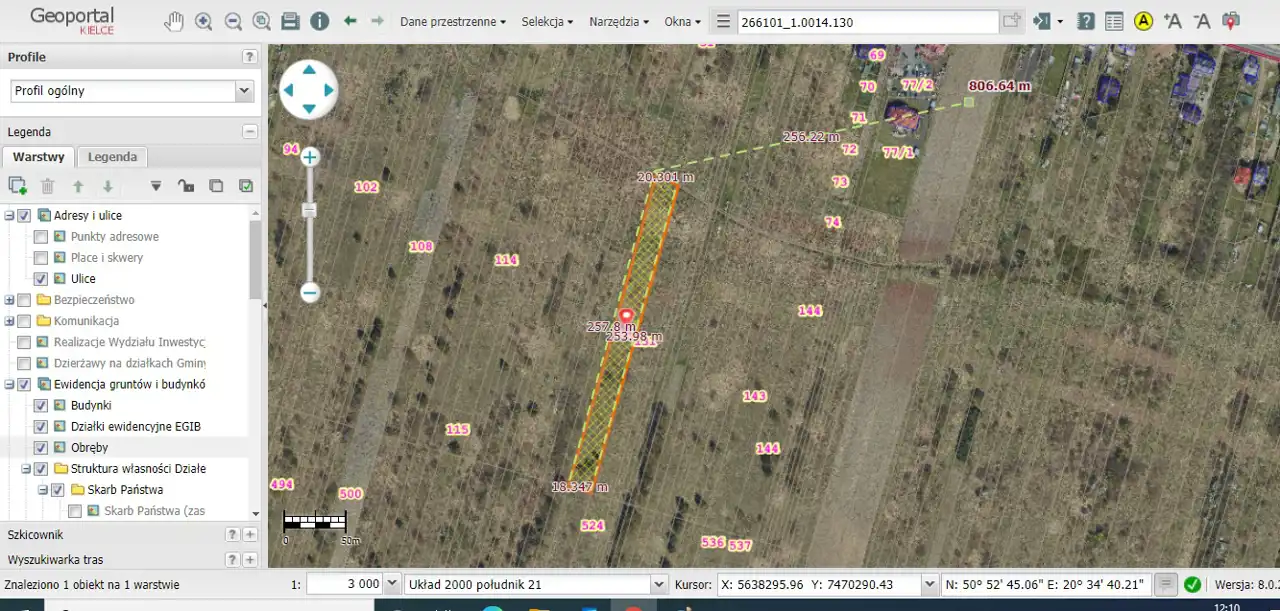Enable the Punkty adresowe layer
1280x611 pixels.
tap(41, 237)
